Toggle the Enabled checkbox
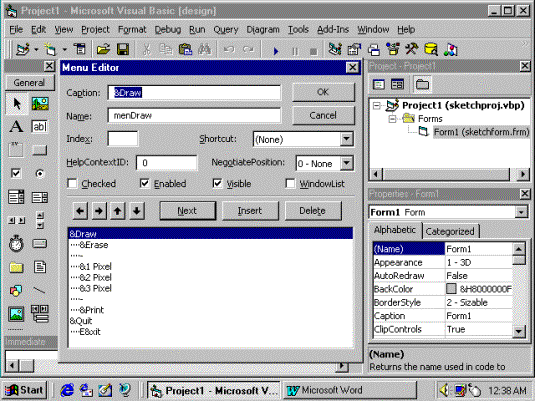 (x=144, y=184)
